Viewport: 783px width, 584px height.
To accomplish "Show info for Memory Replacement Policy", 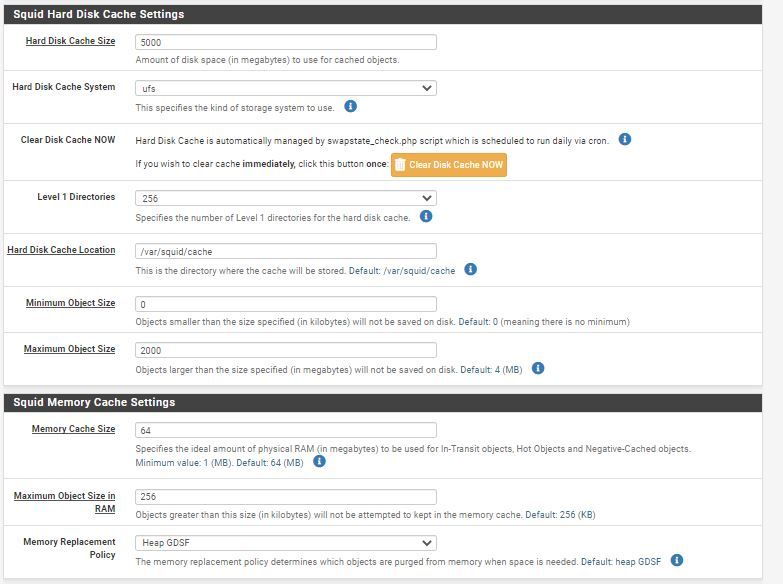I will pos(677,560).
